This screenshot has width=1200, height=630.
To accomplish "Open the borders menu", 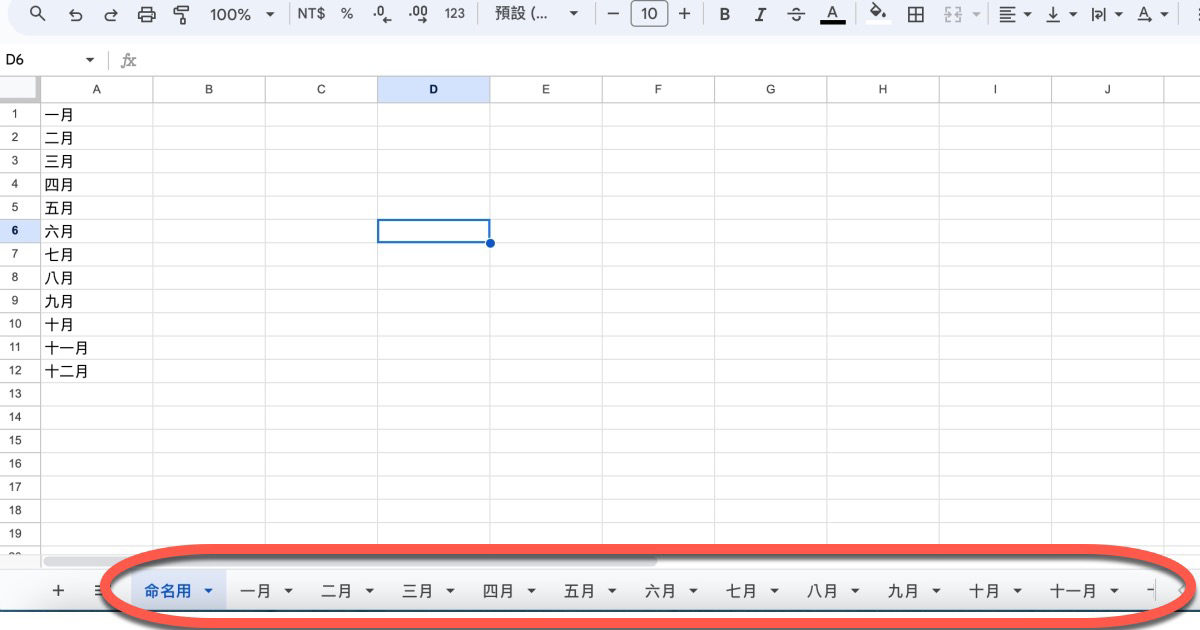I will coord(915,14).
